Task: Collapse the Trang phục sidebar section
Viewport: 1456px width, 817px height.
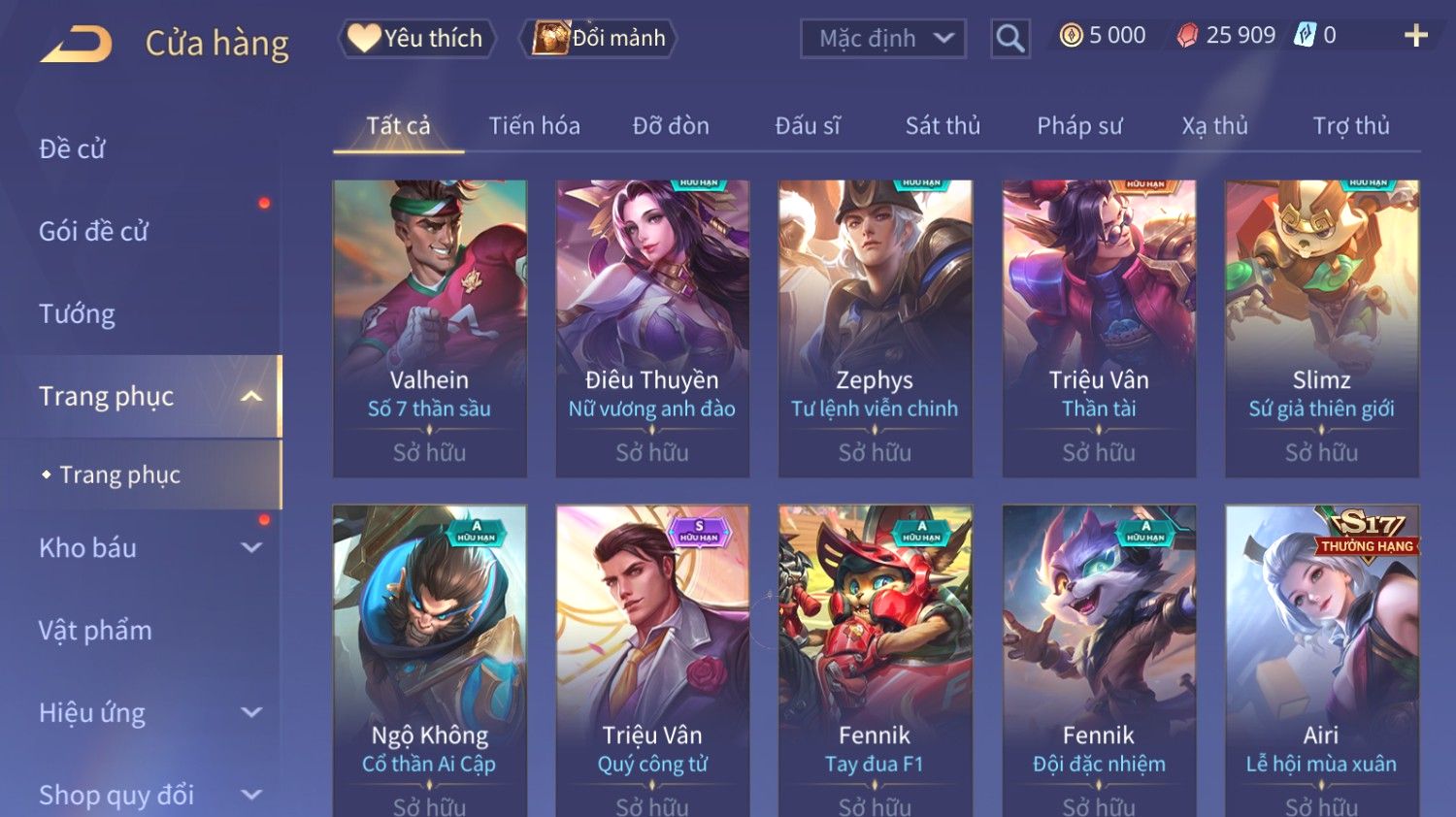Action: pyautogui.click(x=251, y=396)
